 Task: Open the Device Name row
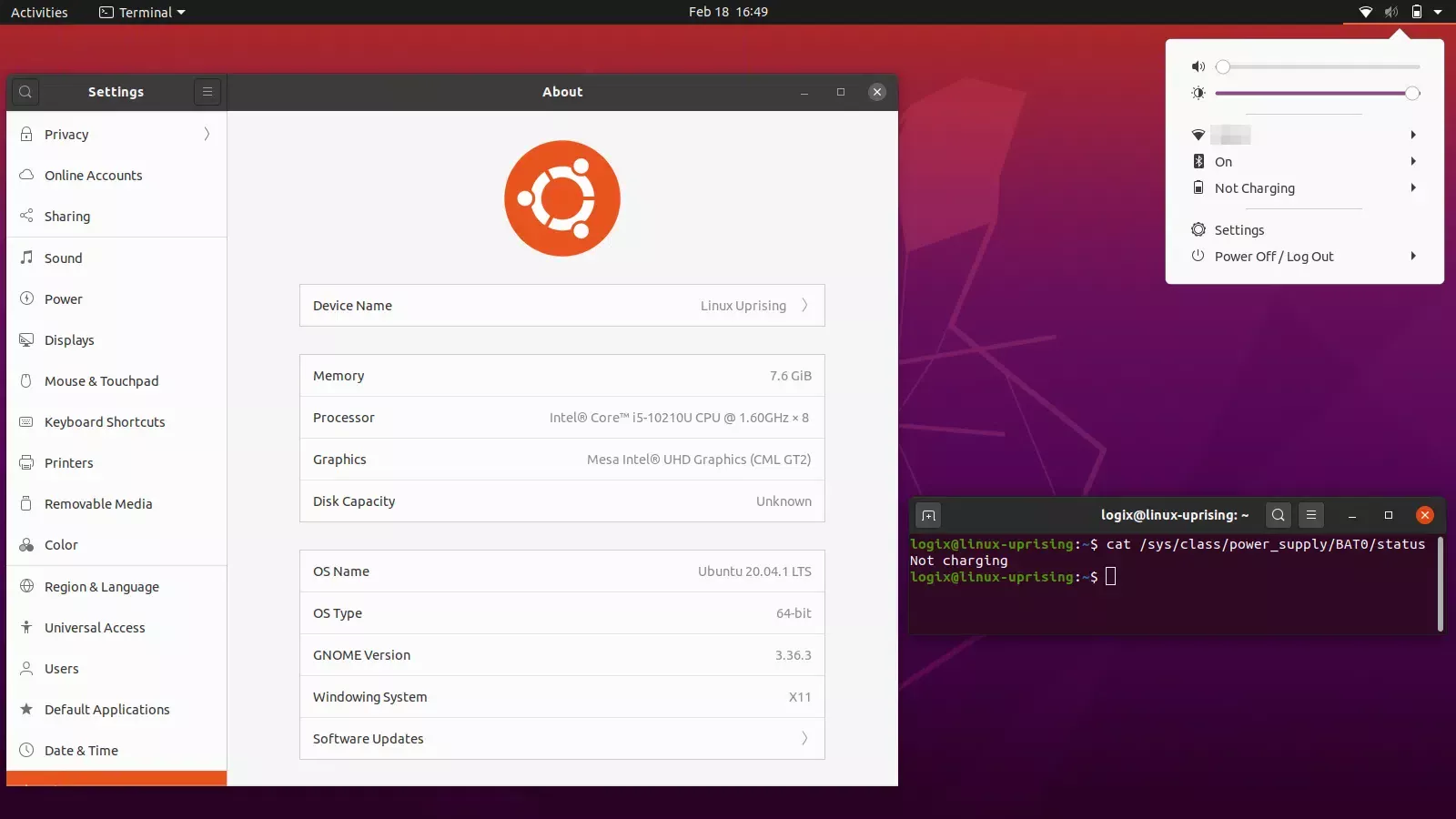pos(562,305)
